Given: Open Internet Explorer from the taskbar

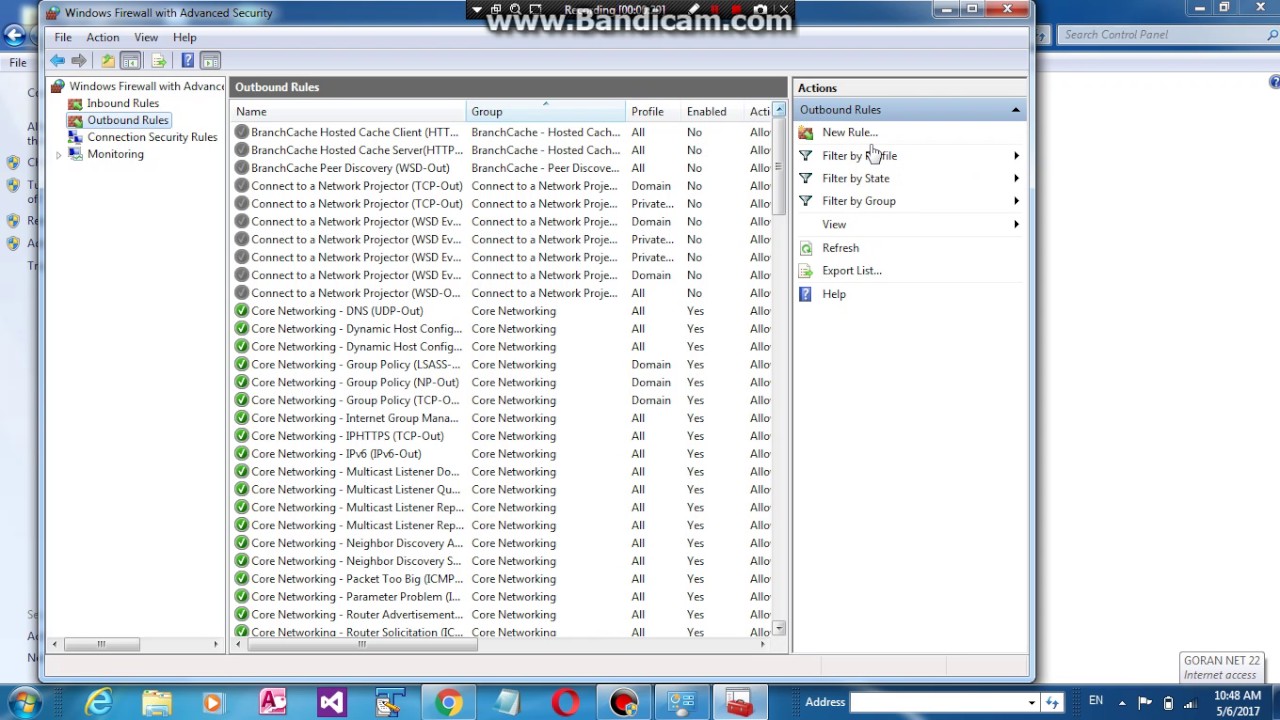Looking at the screenshot, I should click(x=98, y=703).
